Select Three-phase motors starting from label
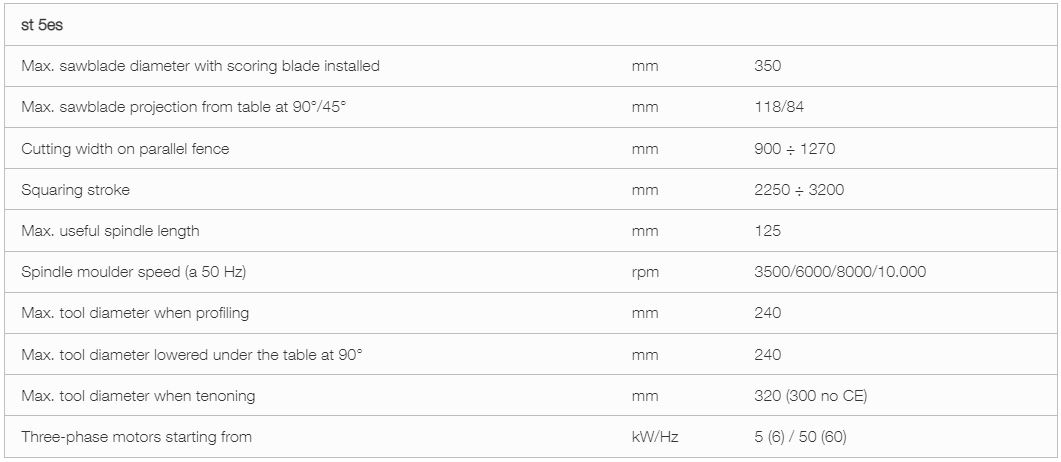The image size is (1061, 462). point(137,437)
